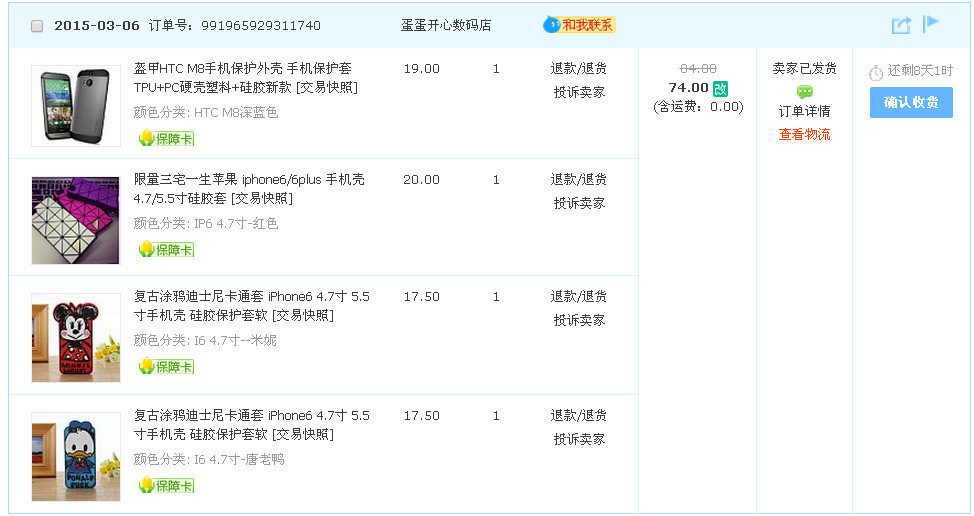
Task: Open 查看物流 logistics link
Action: (804, 134)
